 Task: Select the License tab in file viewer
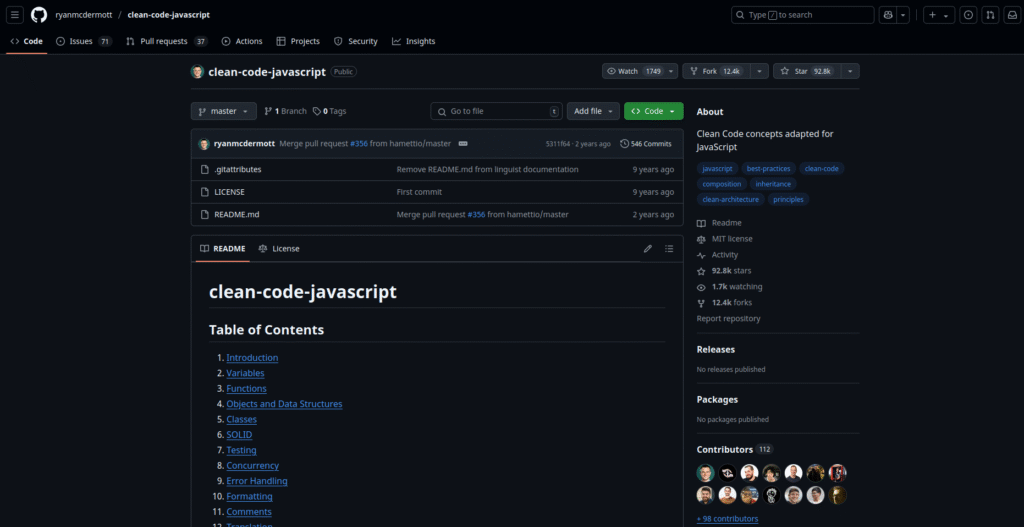click(279, 249)
